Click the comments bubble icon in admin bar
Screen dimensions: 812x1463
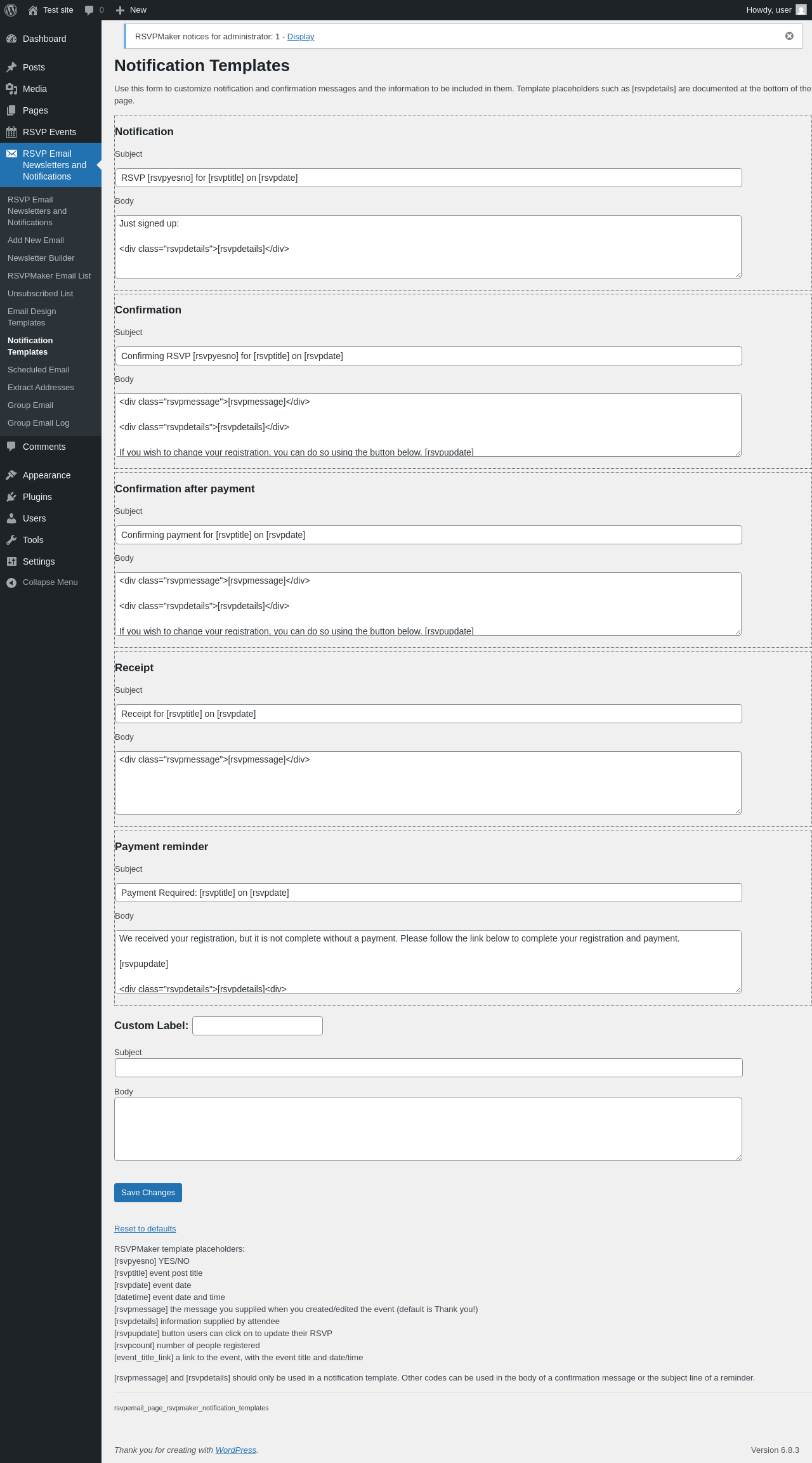coord(89,10)
